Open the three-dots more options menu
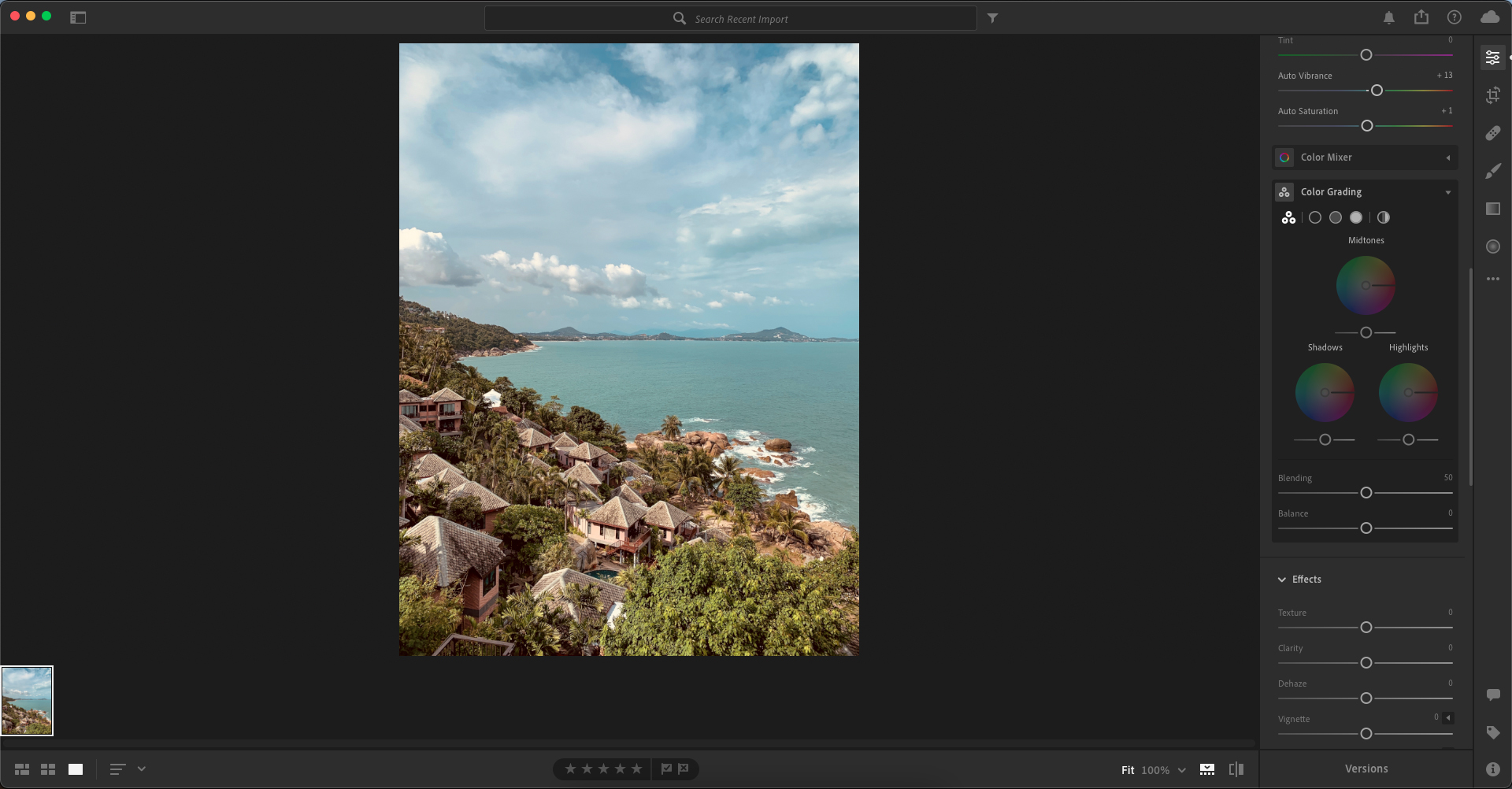Screen dimensions: 1512x789 [1492, 279]
